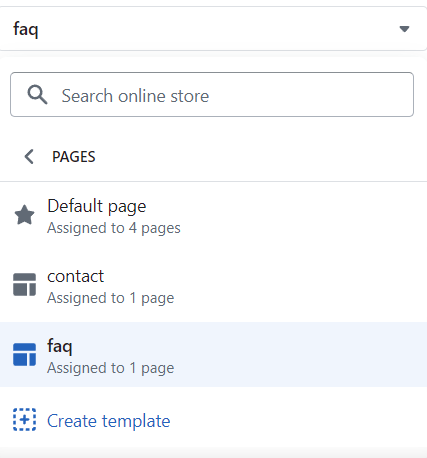The height and width of the screenshot is (458, 427).
Task: Click the gray template icon beside contact
Action: [24, 285]
